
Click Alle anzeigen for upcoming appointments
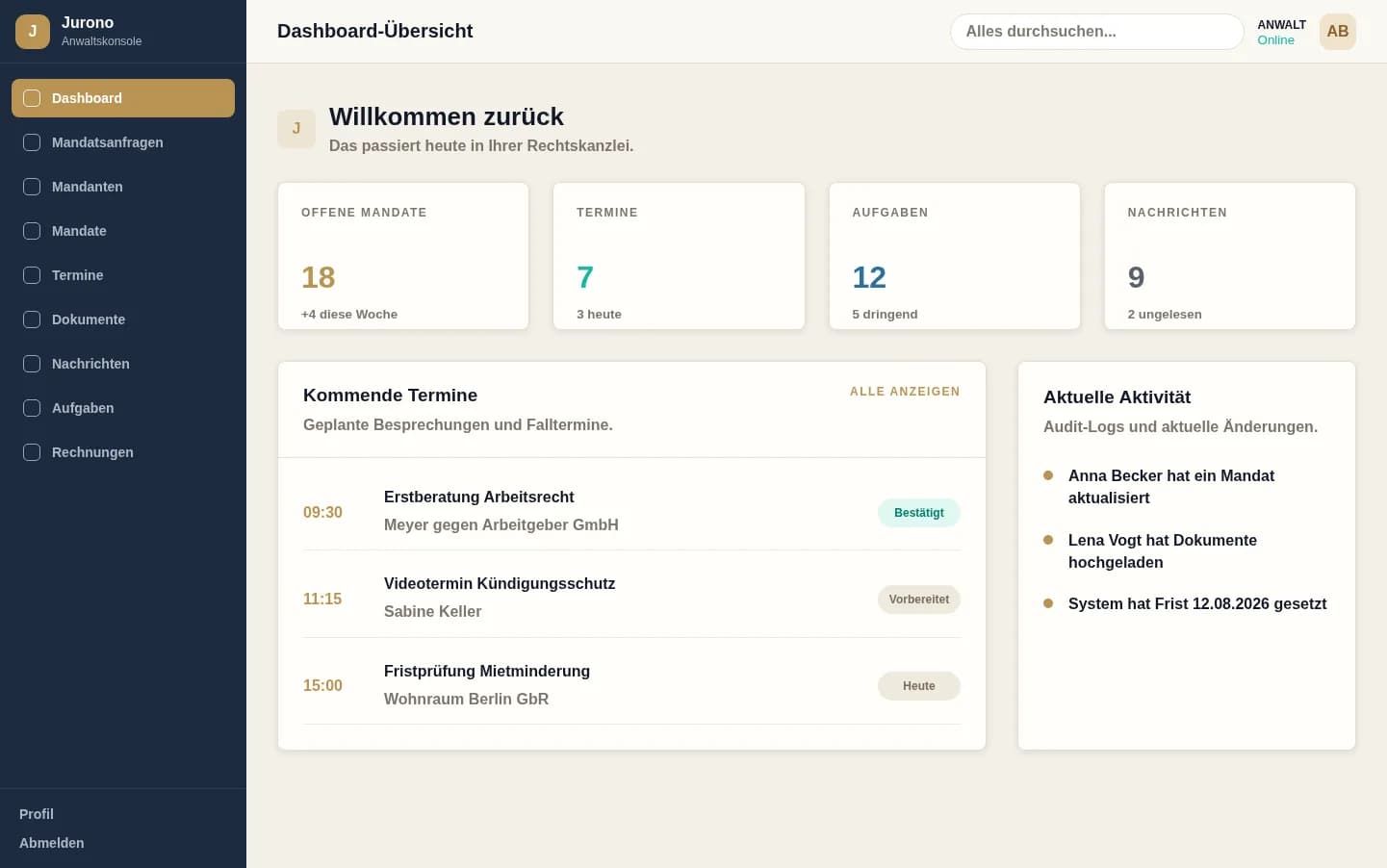pyautogui.click(x=905, y=392)
